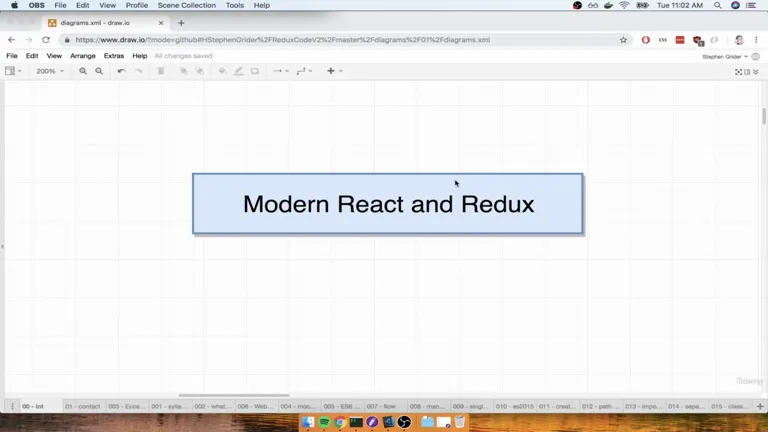Click the To Back icon in toolbar
Image resolution: width=768 pixels, height=432 pixels.
tap(199, 71)
